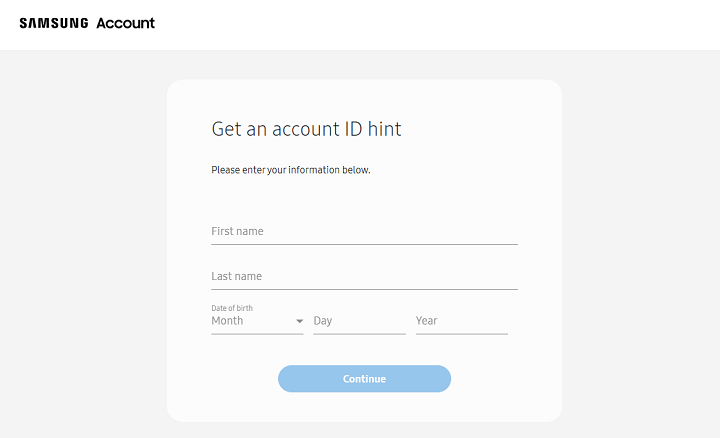Focus the Last name text field
This screenshot has height=438, width=720.
click(x=364, y=276)
